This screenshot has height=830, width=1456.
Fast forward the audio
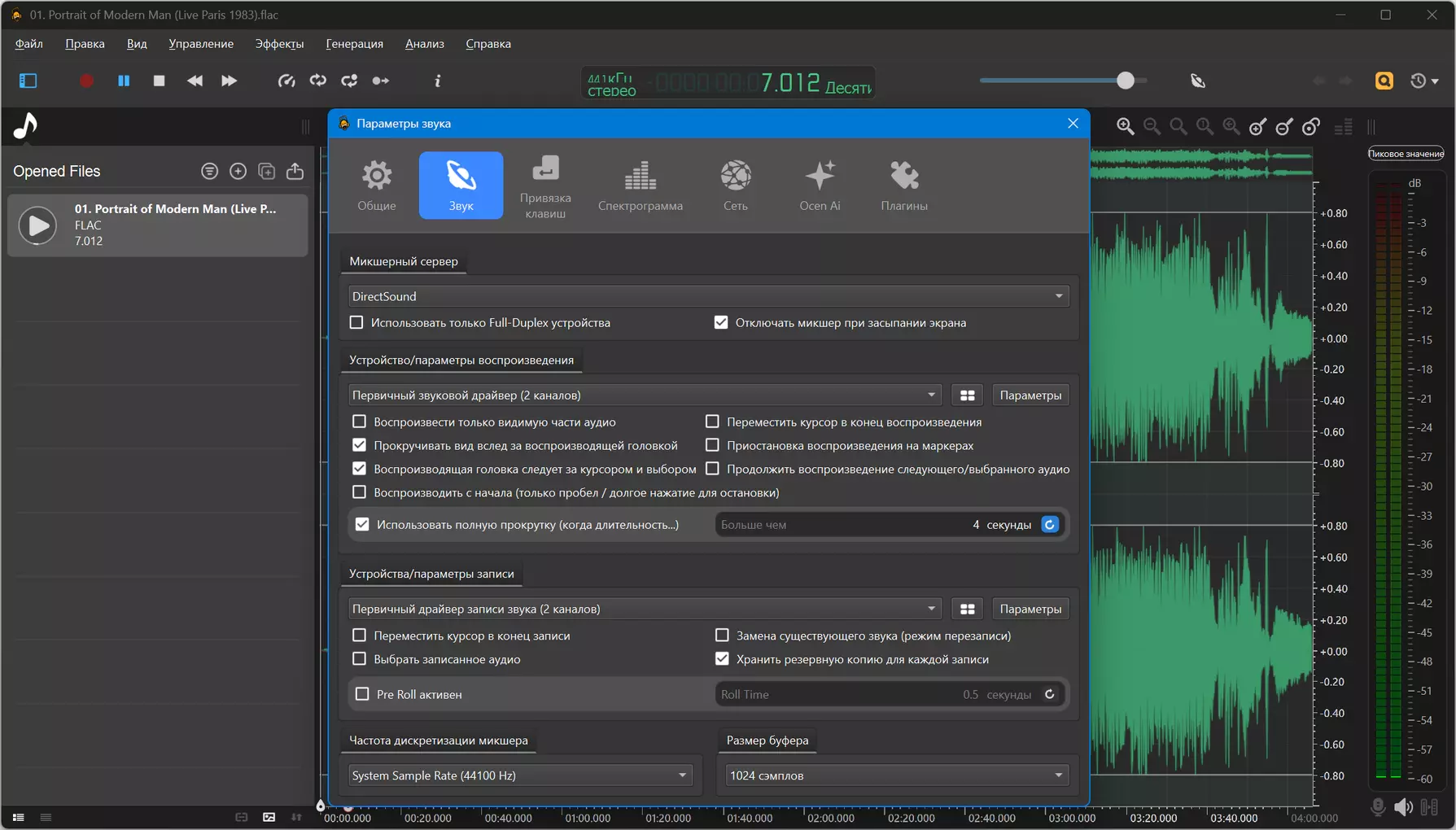229,81
